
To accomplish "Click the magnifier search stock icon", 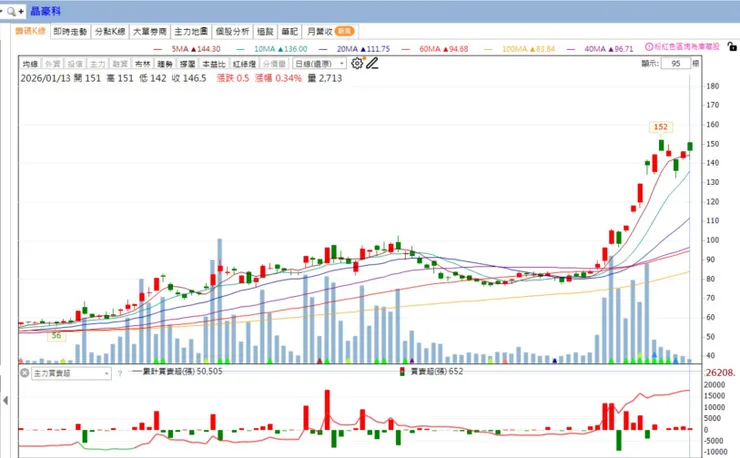I will (x=11, y=11).
